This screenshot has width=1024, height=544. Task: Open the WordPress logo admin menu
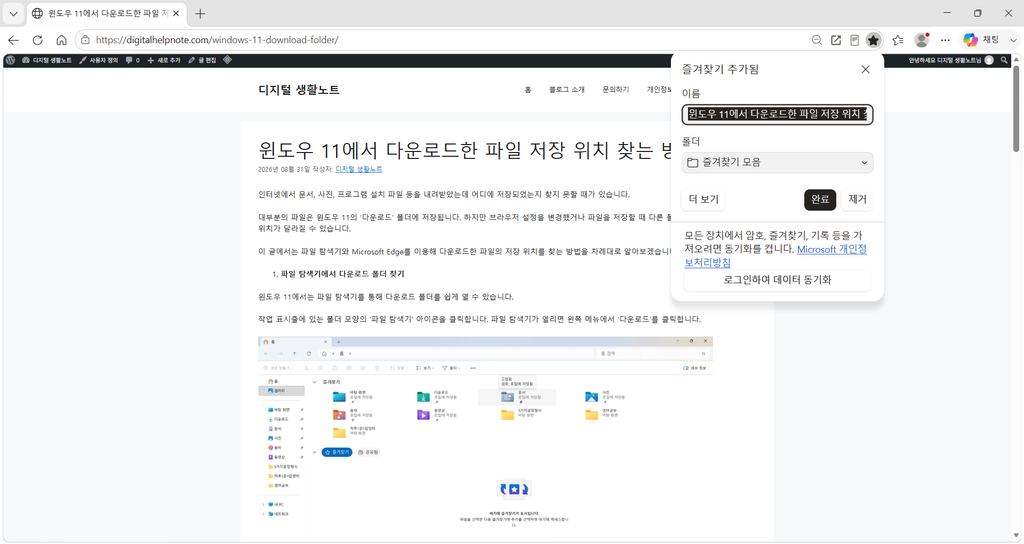coord(10,60)
